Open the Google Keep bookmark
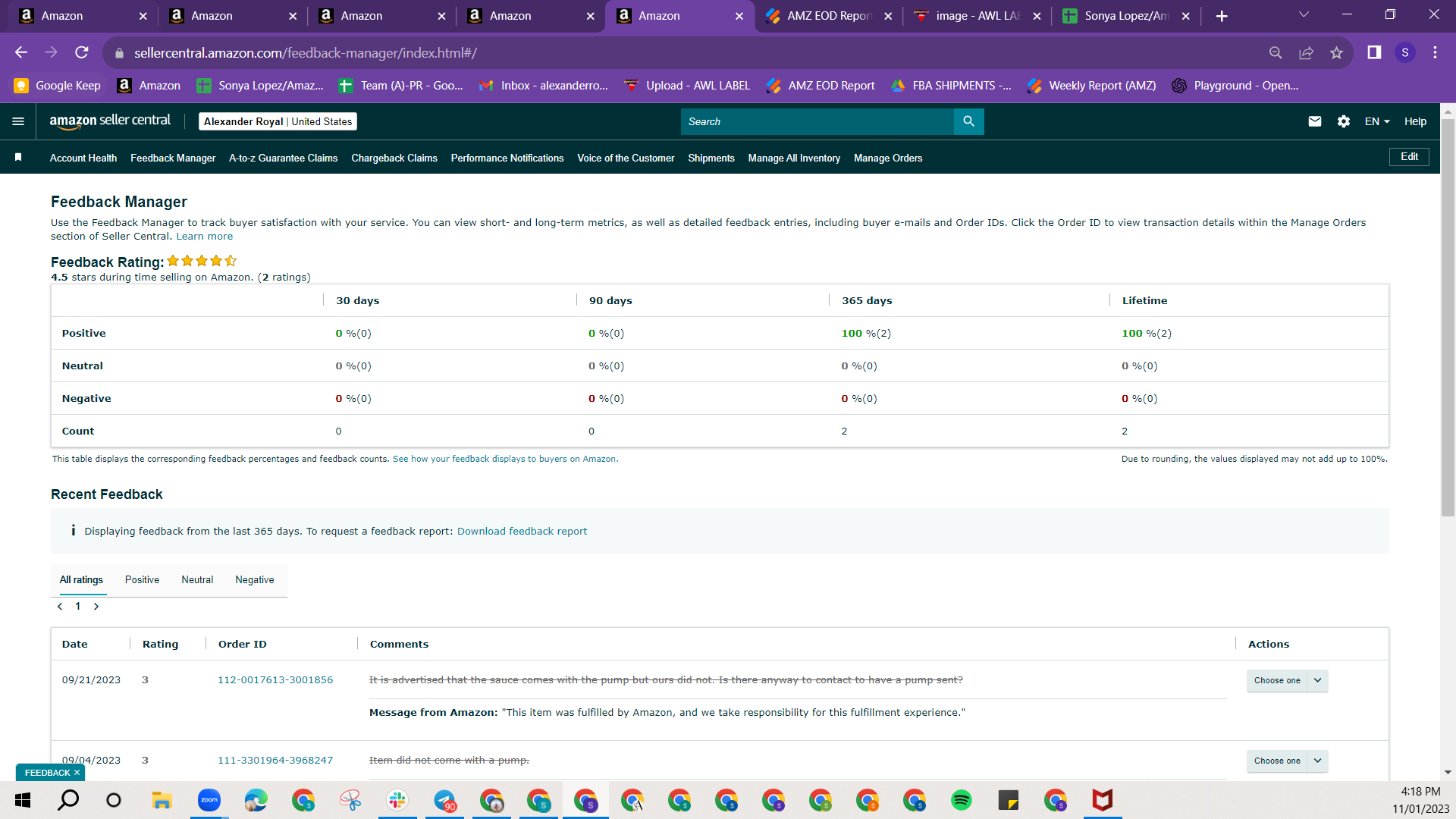This screenshot has height=819, width=1456. pos(58,86)
